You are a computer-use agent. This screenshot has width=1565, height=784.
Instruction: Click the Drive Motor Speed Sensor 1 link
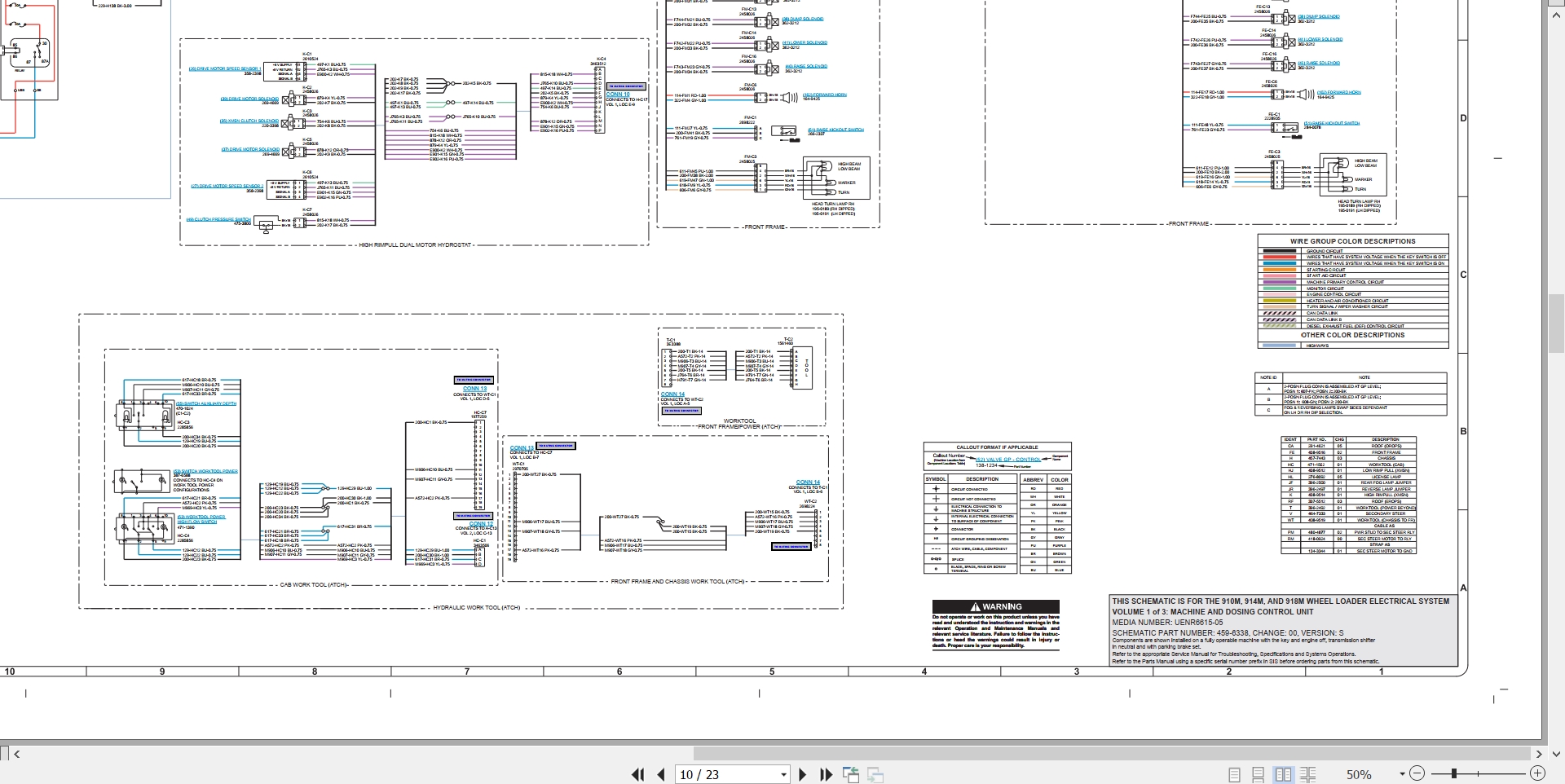pyautogui.click(x=225, y=69)
